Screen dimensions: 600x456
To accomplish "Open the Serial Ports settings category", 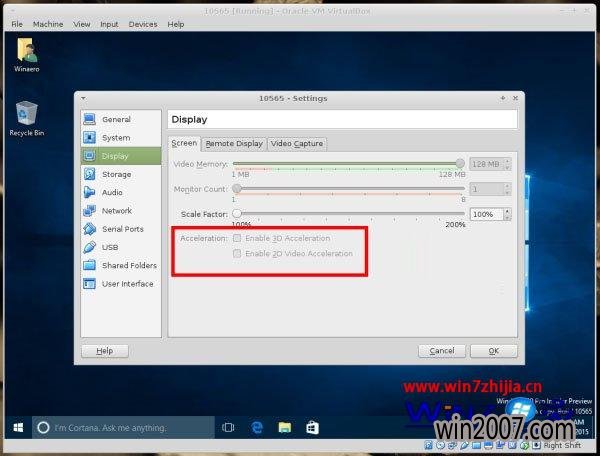I will [x=121, y=229].
